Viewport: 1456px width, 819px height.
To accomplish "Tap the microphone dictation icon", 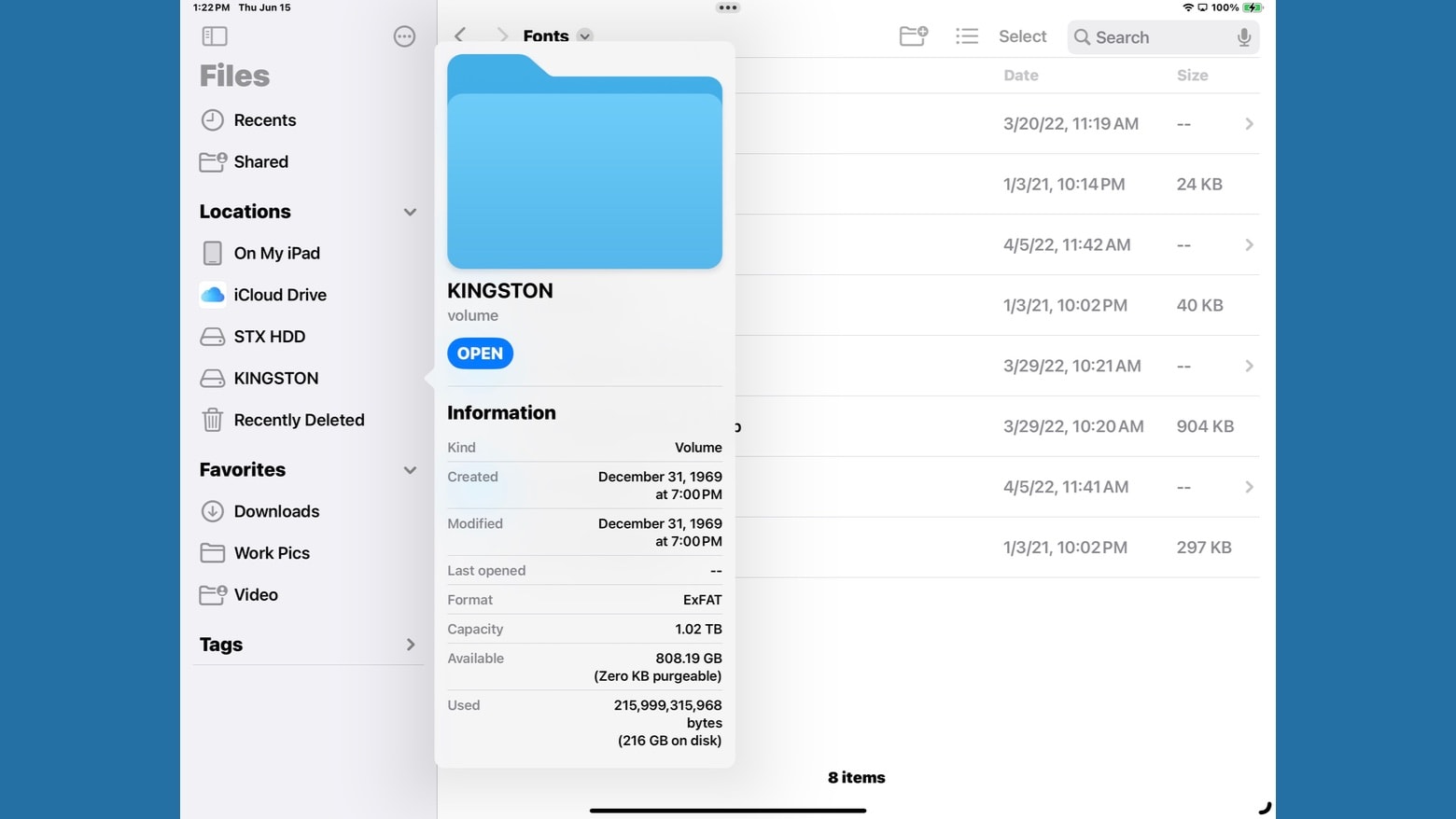I will 1243,37.
